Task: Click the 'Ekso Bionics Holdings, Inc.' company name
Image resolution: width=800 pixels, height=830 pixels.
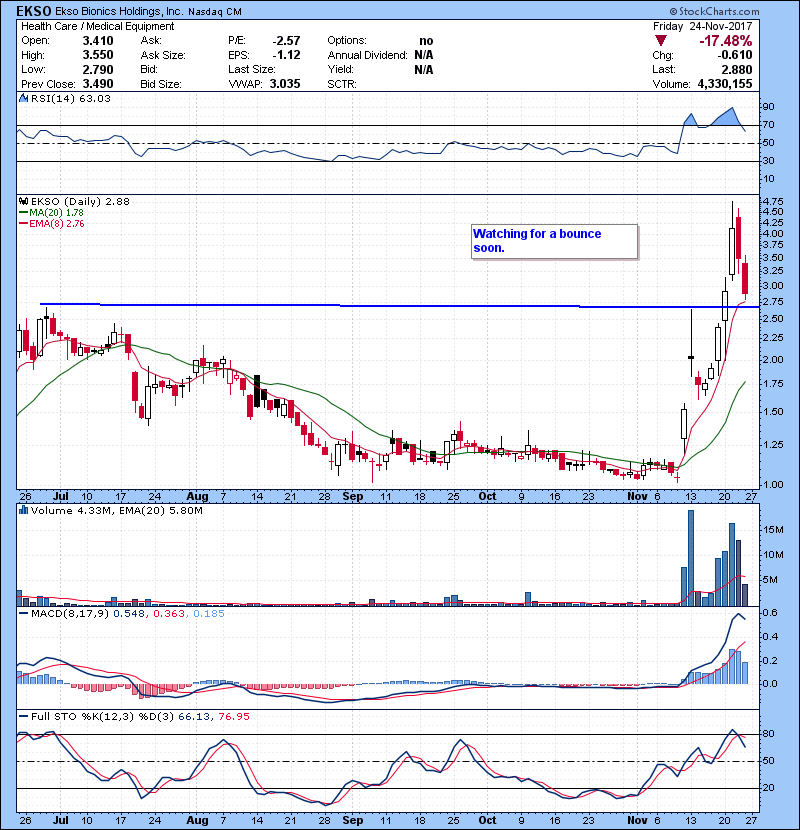Action: click(119, 11)
